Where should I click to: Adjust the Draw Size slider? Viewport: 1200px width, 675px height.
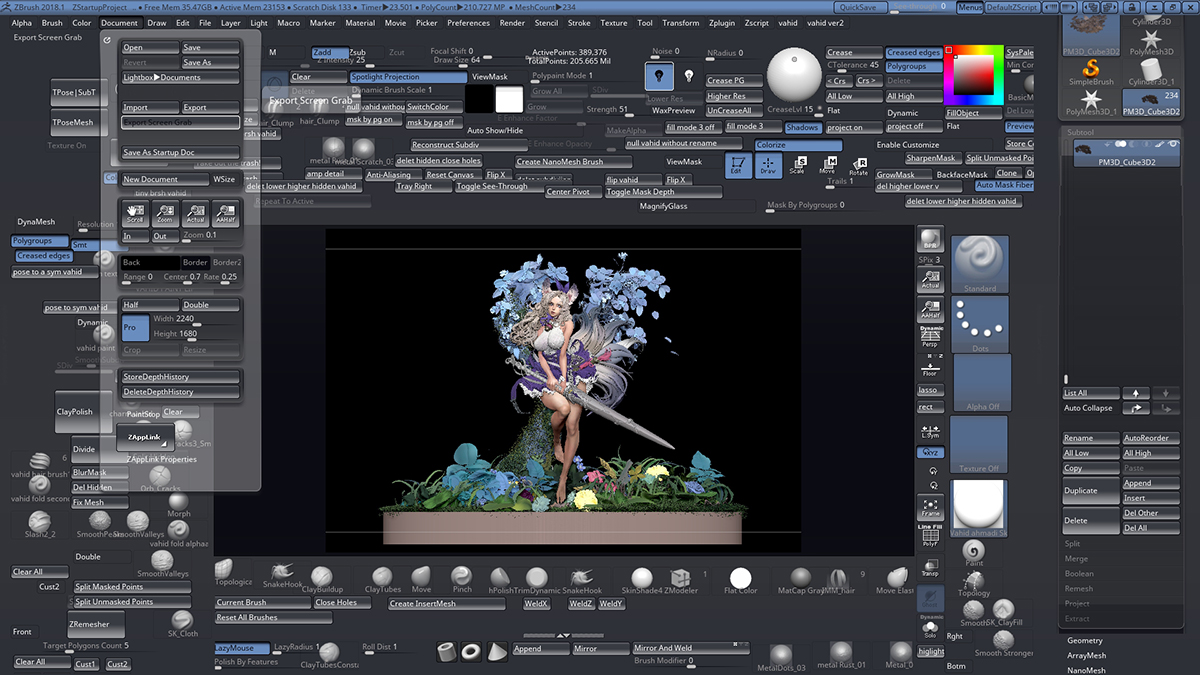[458, 60]
